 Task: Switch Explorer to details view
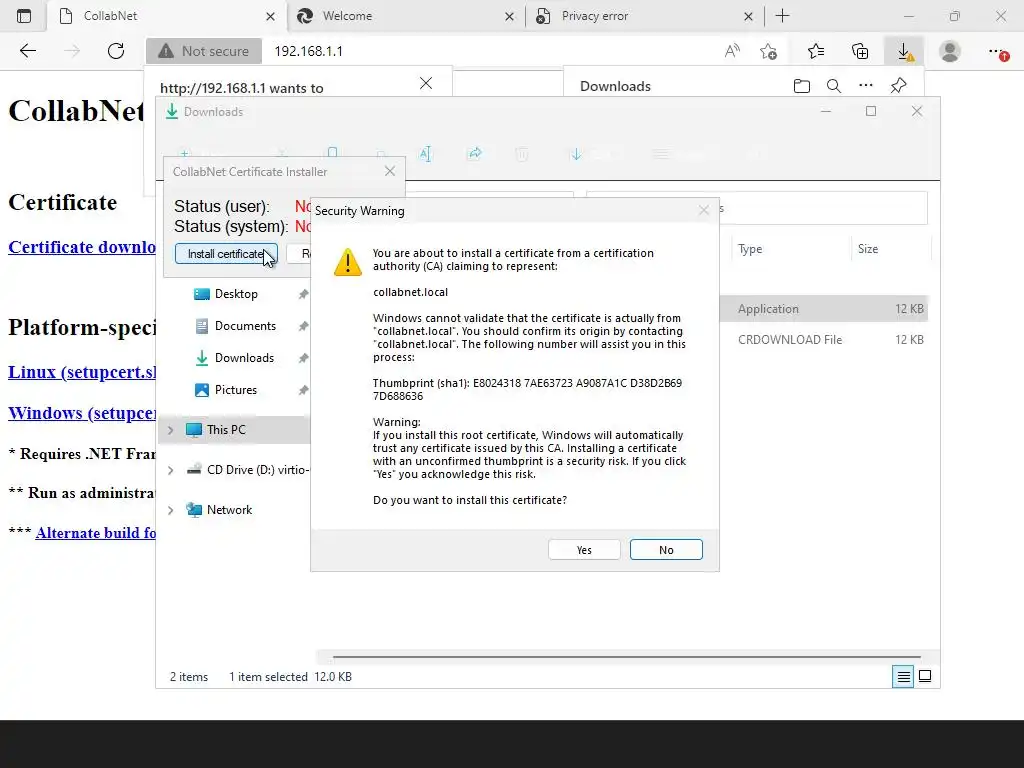coord(903,677)
